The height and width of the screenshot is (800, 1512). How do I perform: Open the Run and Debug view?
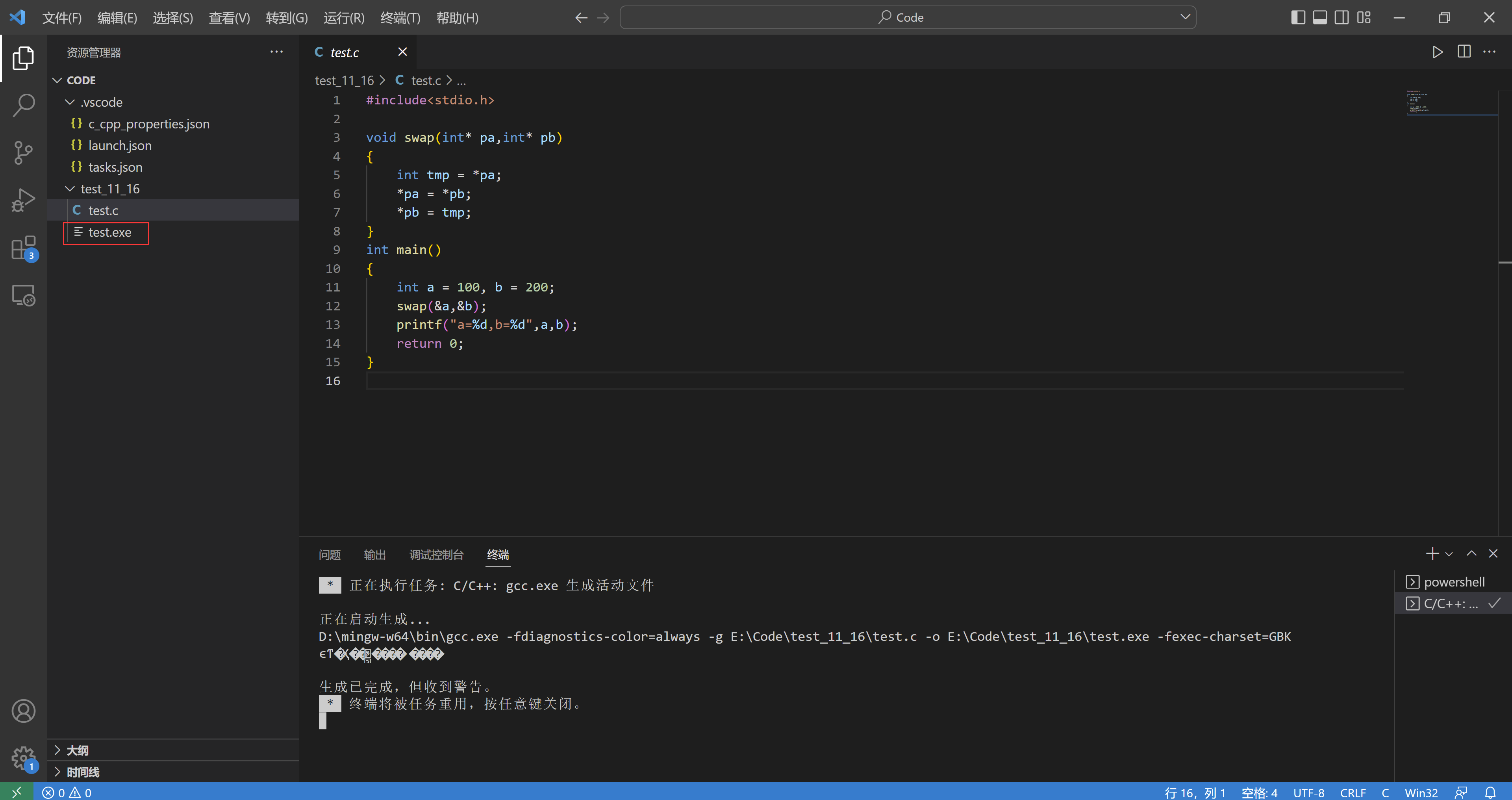point(24,200)
